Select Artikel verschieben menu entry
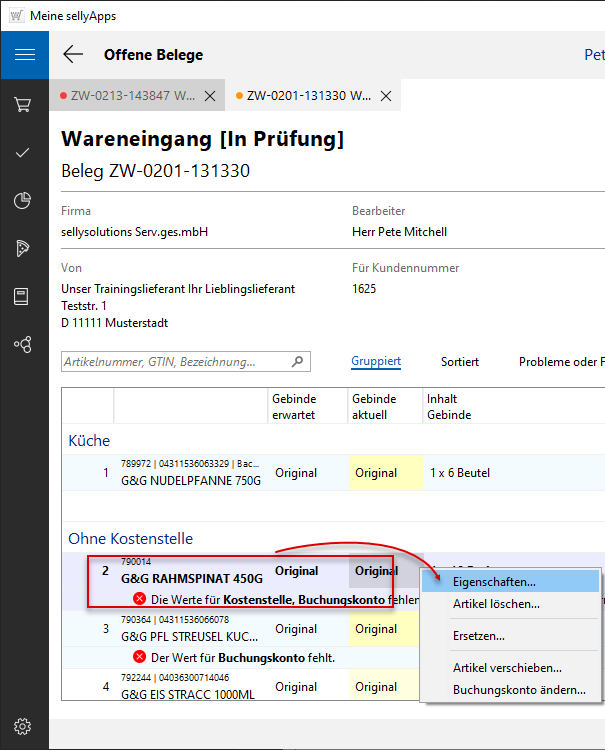 tap(506, 668)
